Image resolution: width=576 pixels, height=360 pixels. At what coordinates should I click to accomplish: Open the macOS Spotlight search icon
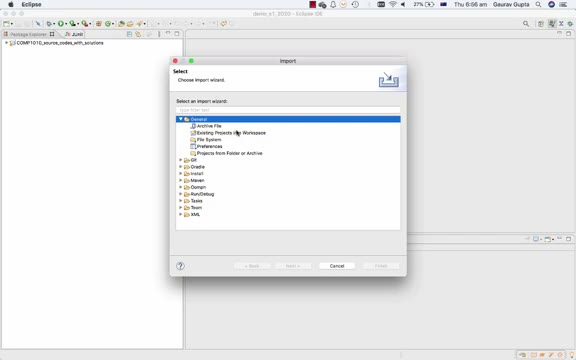538,4
